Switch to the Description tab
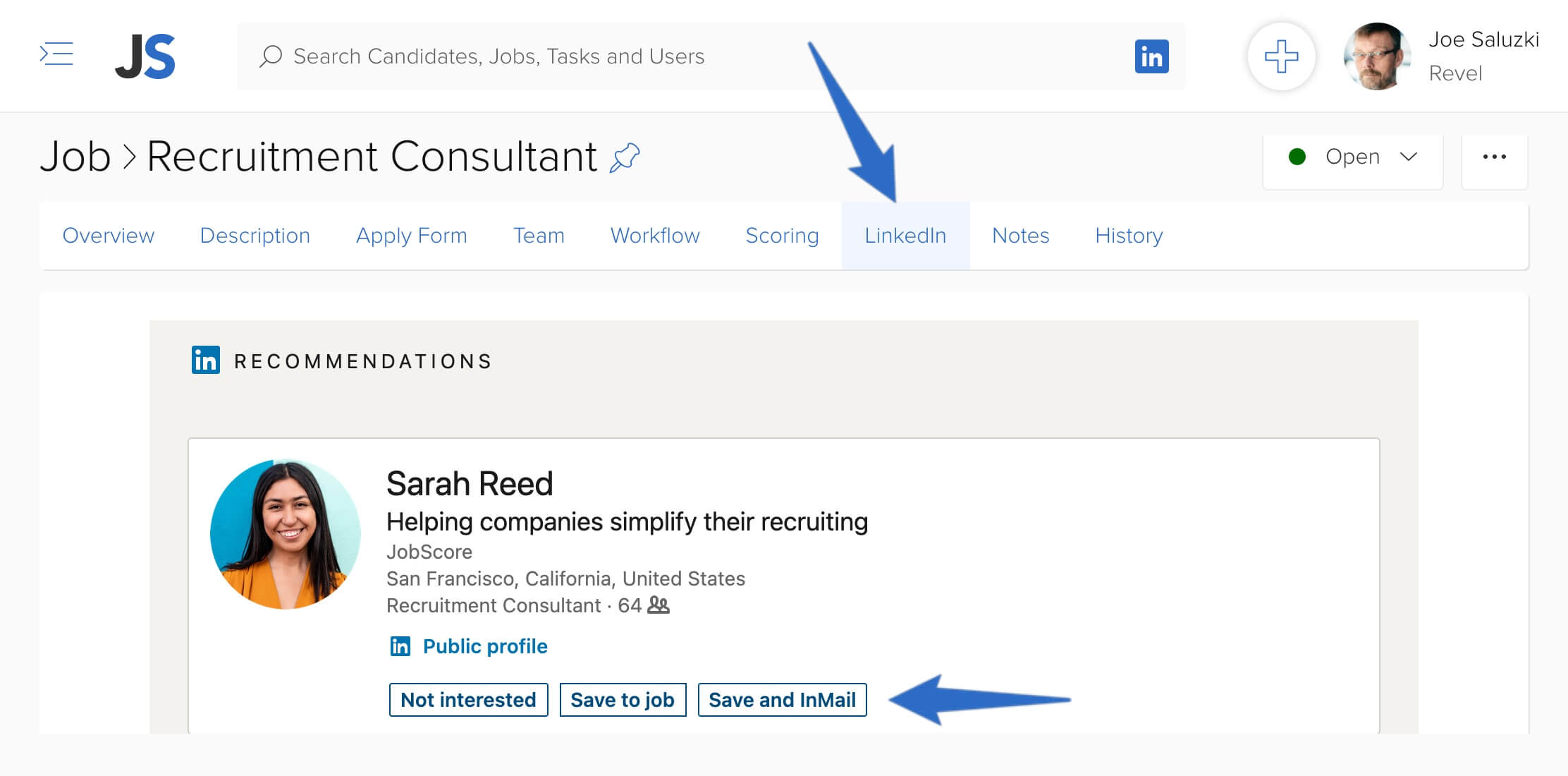Image resolution: width=1568 pixels, height=776 pixels. tap(255, 236)
